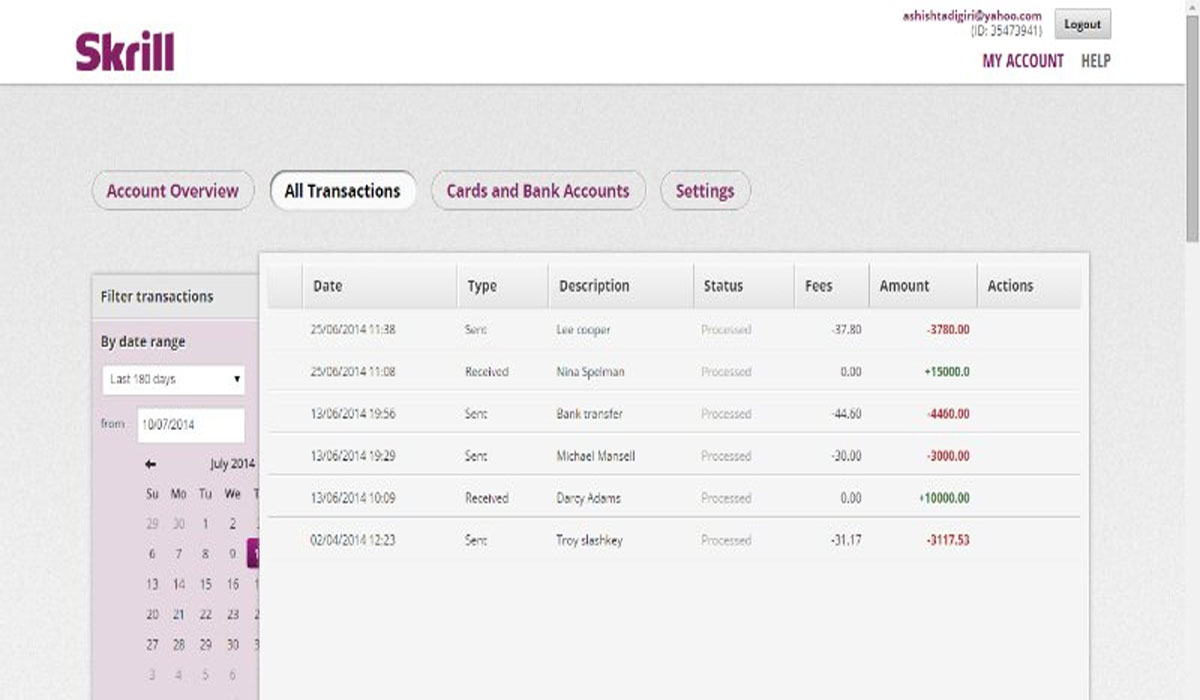Click the fee value -31.17

point(846,540)
